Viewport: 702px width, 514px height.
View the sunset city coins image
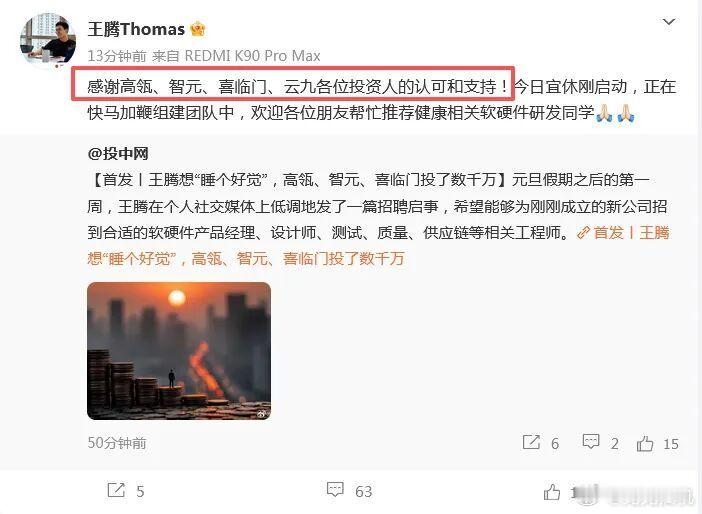pos(179,351)
